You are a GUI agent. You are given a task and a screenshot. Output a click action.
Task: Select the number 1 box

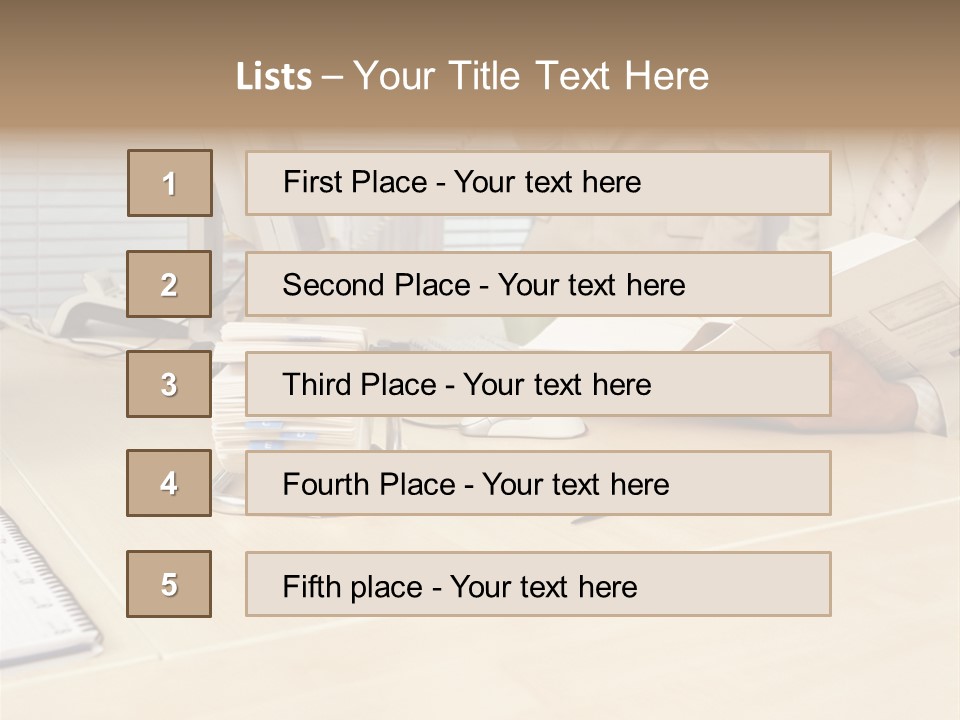point(170,183)
